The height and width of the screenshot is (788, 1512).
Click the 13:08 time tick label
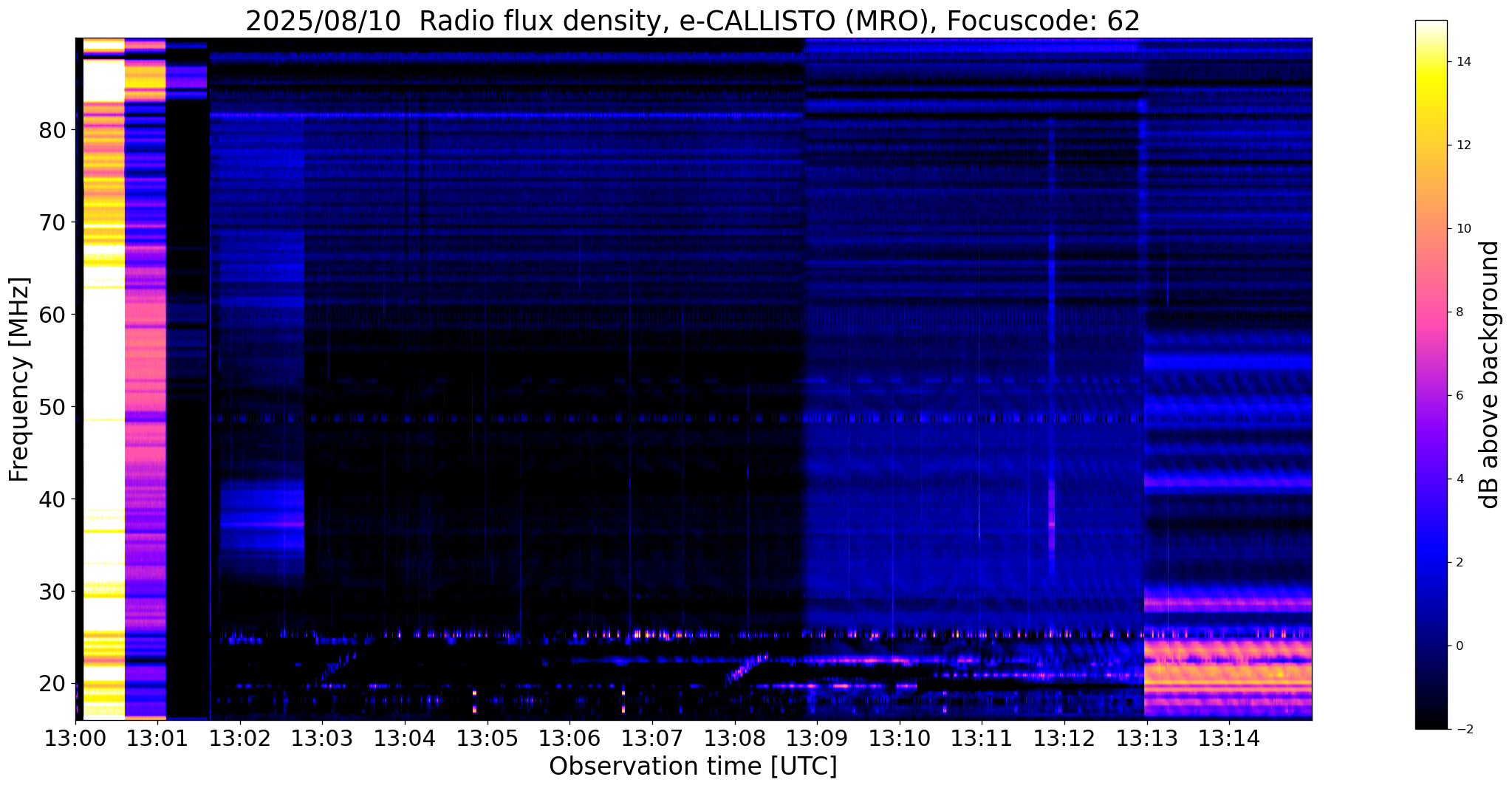point(734,739)
